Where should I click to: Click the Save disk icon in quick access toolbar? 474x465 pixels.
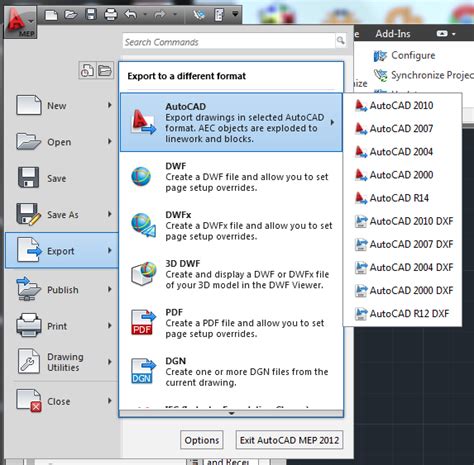pos(91,15)
